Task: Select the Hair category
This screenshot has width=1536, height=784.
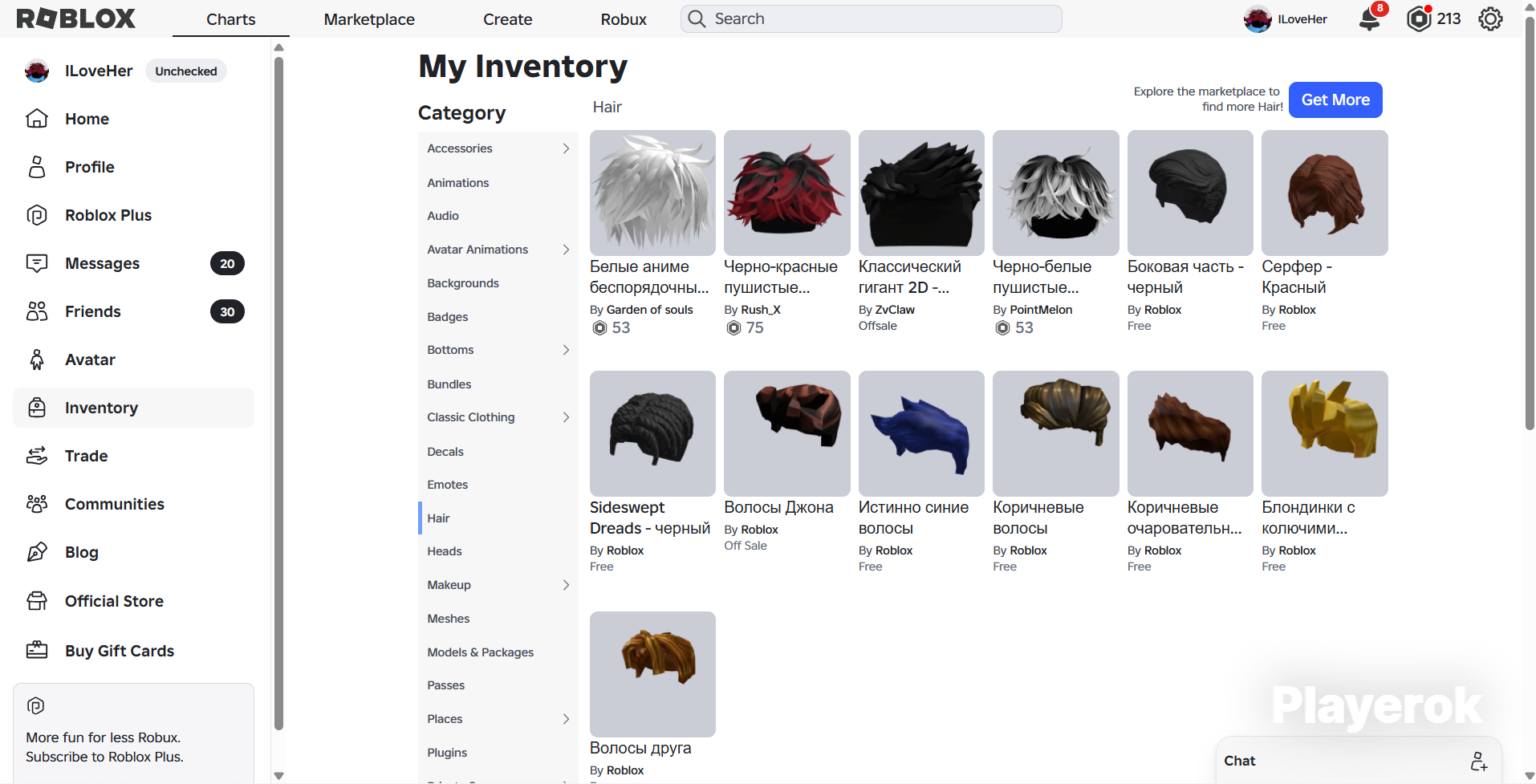Action: tap(498, 518)
